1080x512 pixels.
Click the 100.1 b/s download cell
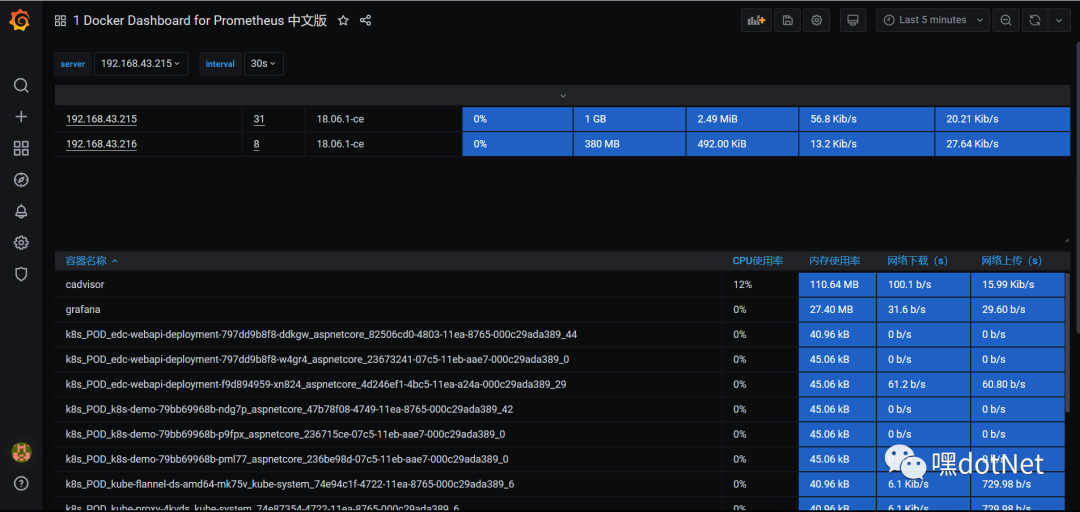point(923,284)
